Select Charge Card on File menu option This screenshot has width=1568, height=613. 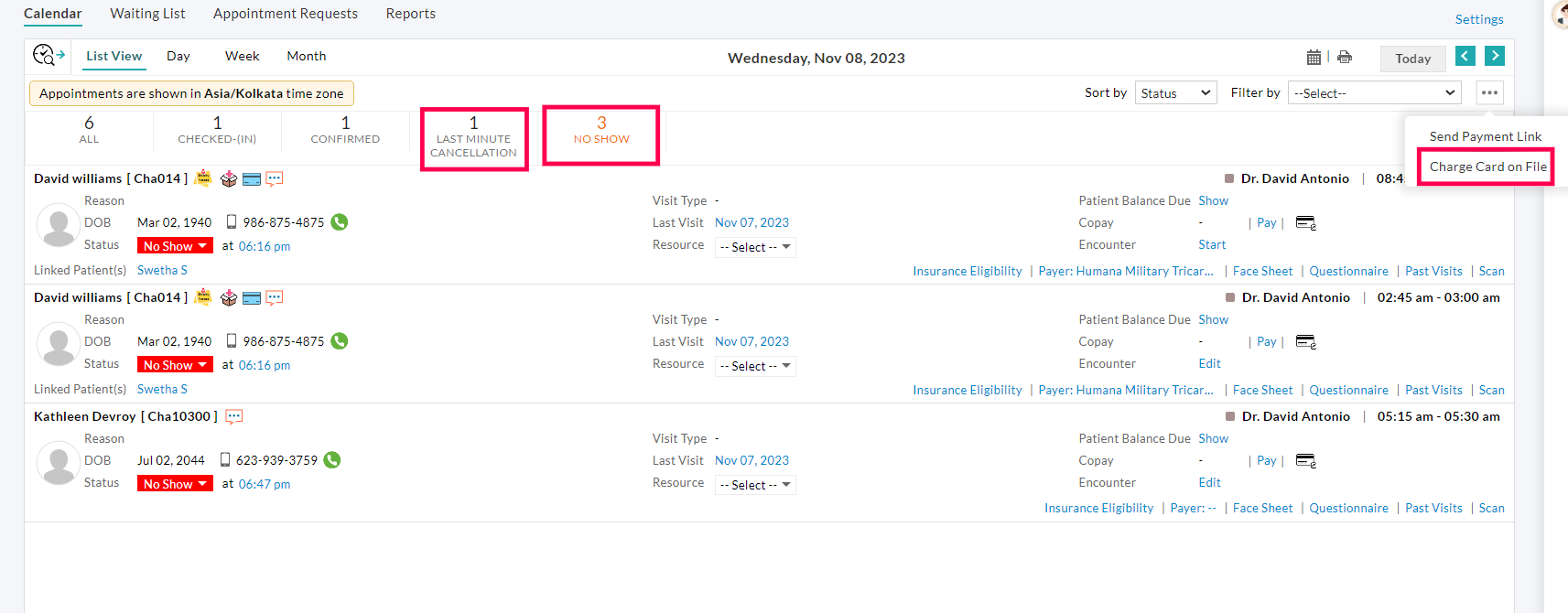tap(1487, 167)
